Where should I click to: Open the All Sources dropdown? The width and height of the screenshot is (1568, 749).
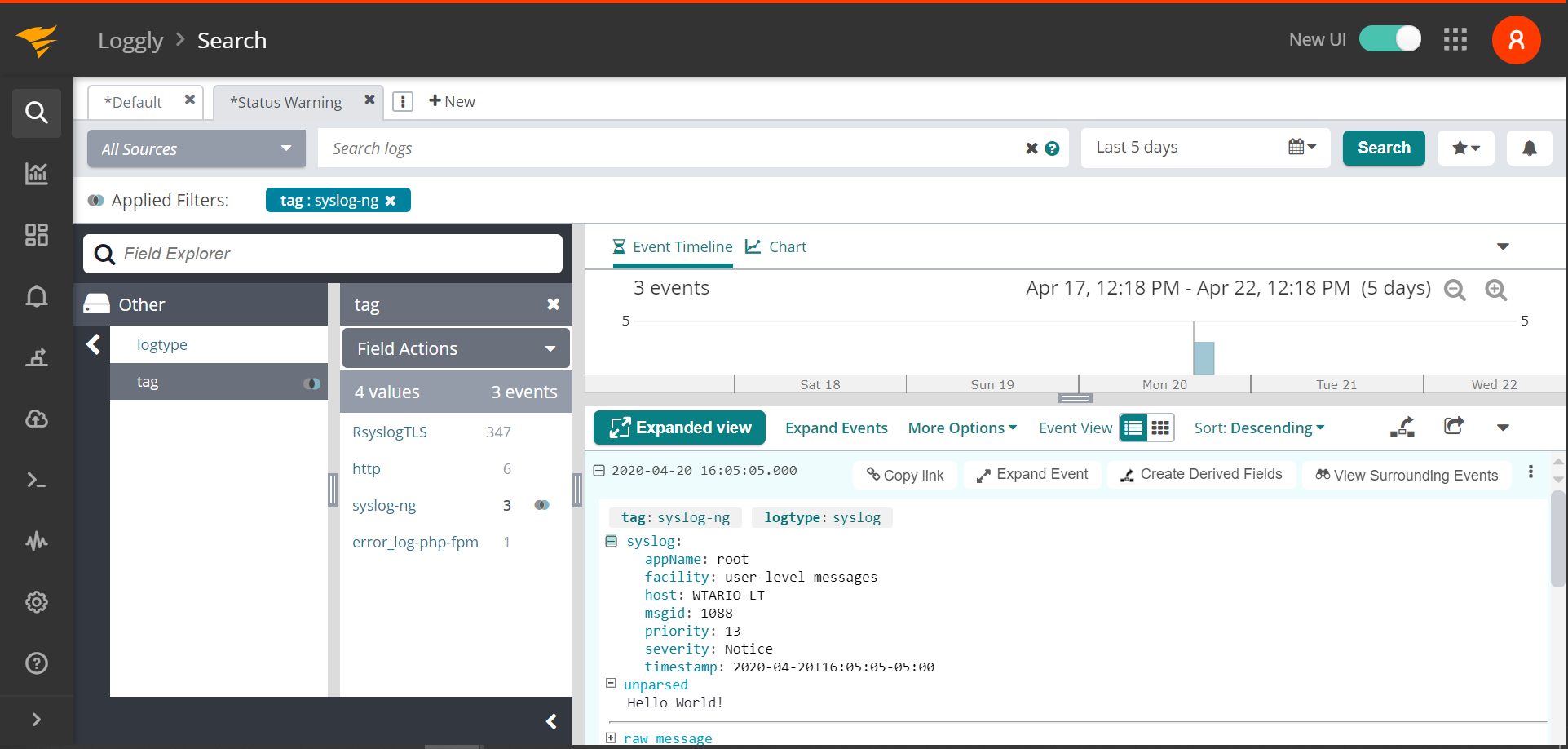(196, 148)
